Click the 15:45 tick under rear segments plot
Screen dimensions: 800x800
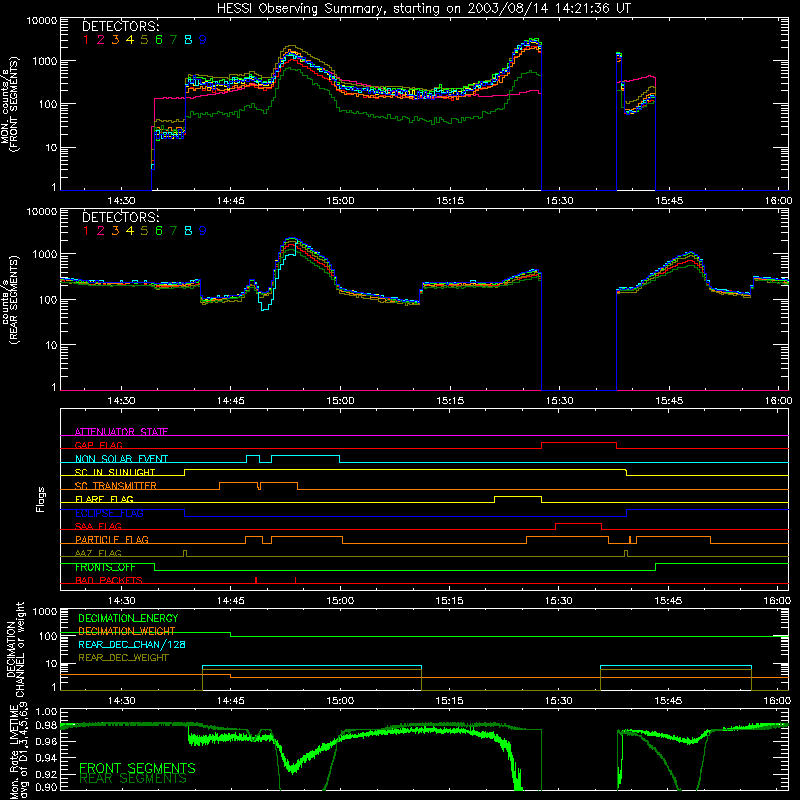669,401
